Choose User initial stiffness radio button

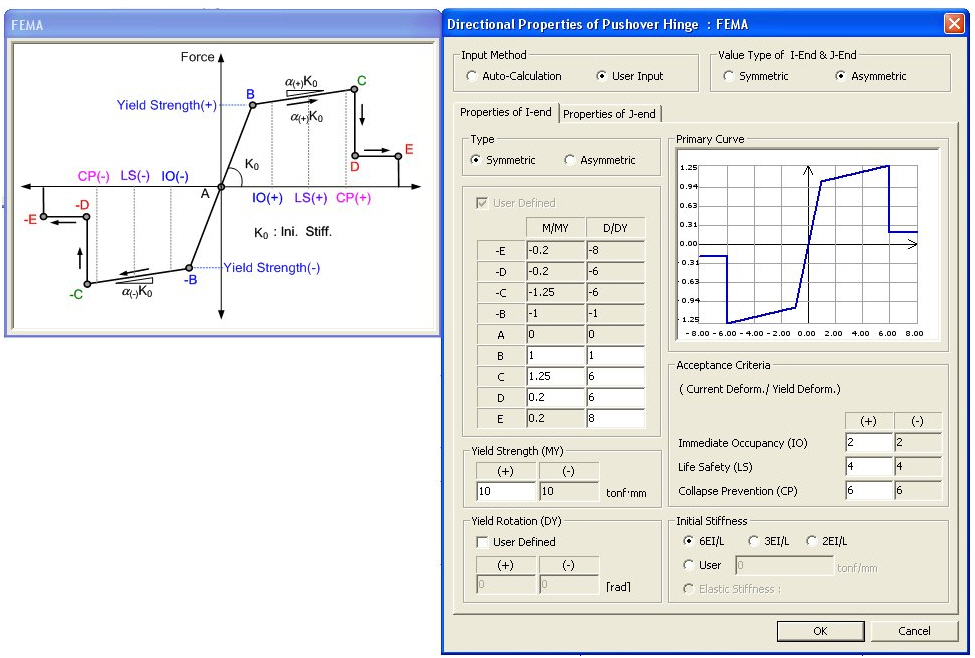[688, 565]
